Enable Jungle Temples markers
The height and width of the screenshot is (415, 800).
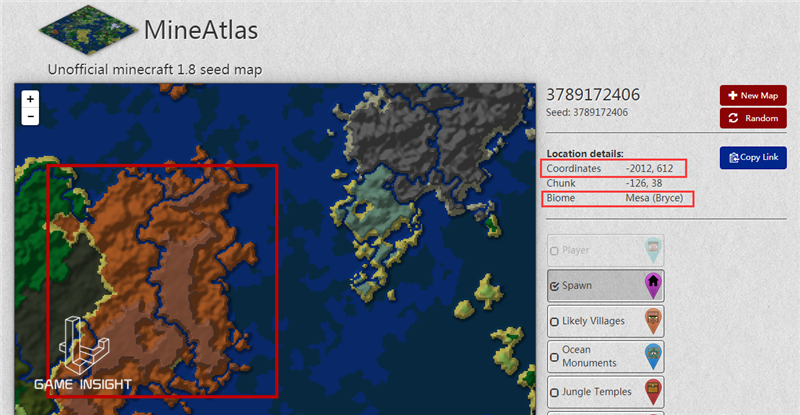555,393
